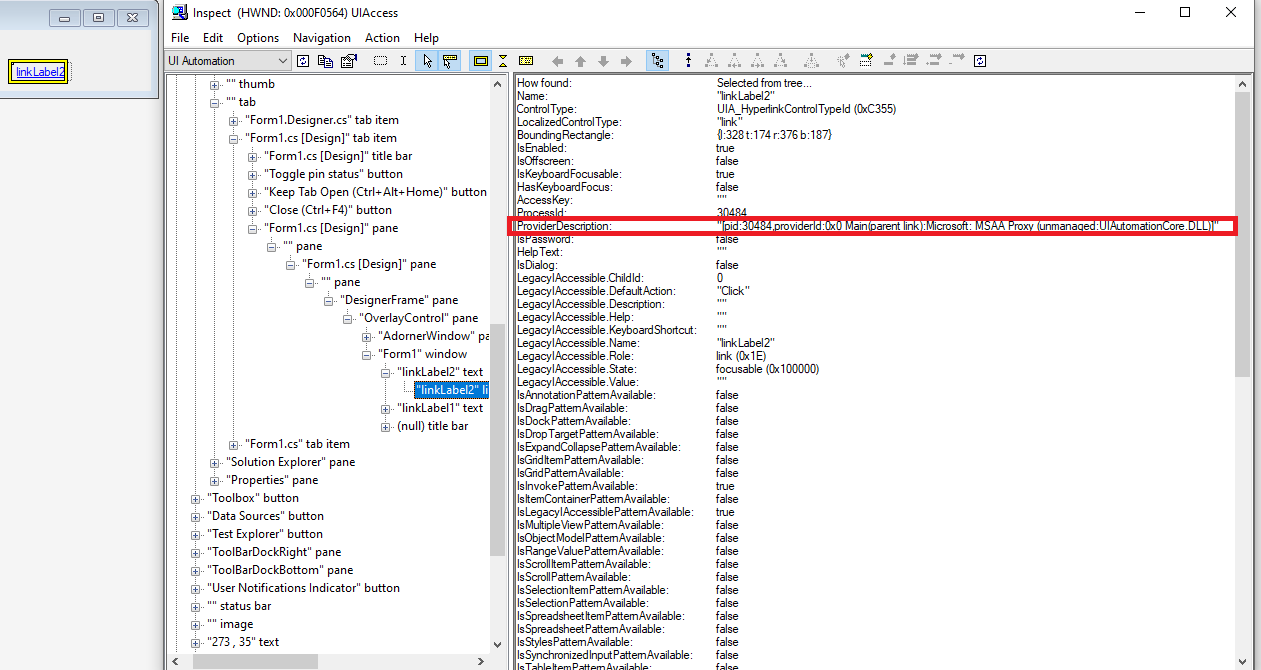Select the "AdornerWindow" tree item
Image resolution: width=1261 pixels, height=670 pixels.
click(433, 336)
